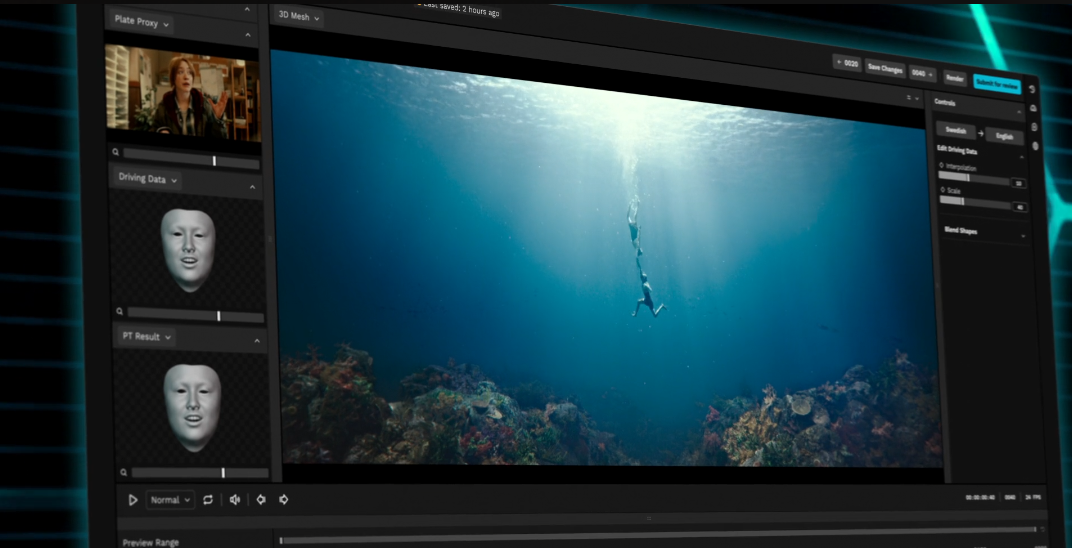Click the 24 FPS readout
This screenshot has height=548, width=1072.
1033,497
